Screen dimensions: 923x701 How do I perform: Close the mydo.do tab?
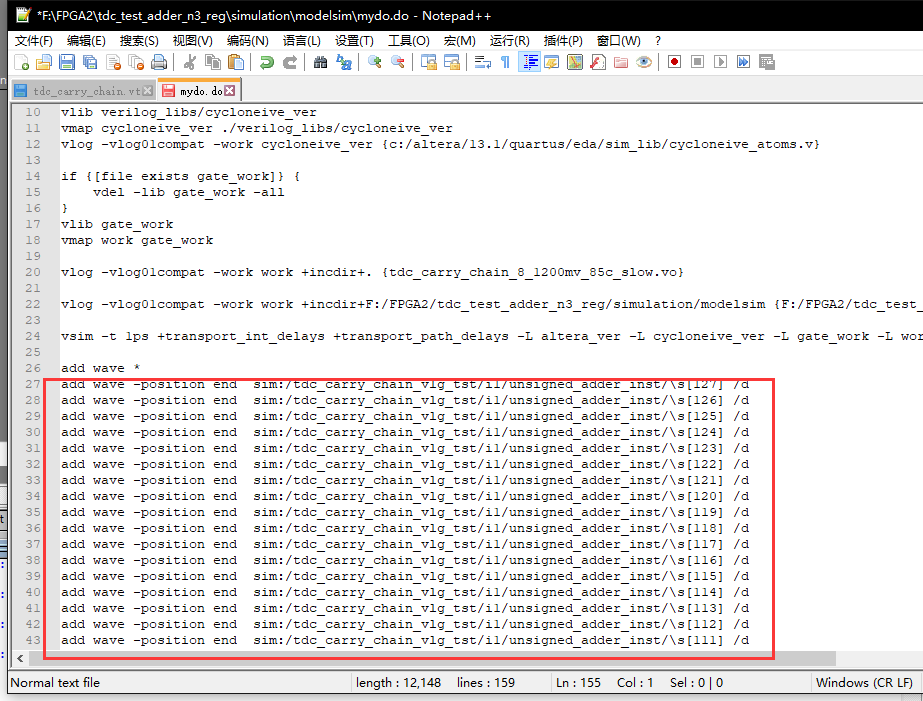click(x=229, y=89)
